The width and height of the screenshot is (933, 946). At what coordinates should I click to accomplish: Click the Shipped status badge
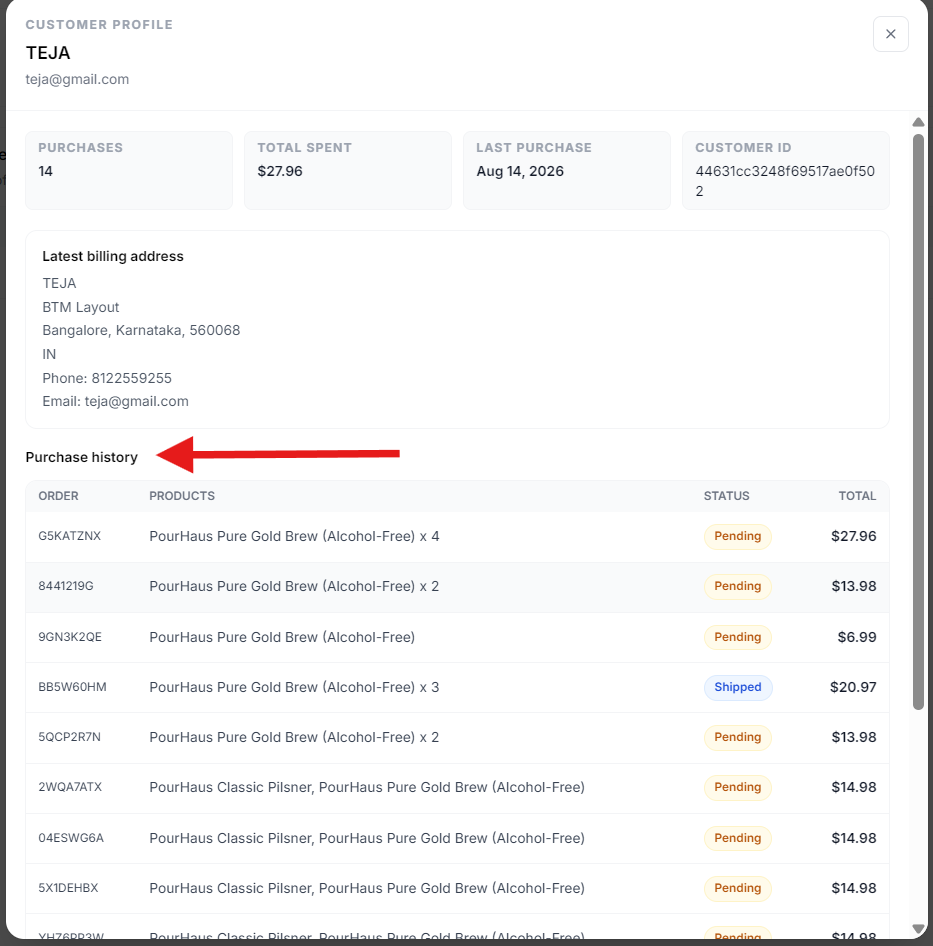pyautogui.click(x=737, y=687)
